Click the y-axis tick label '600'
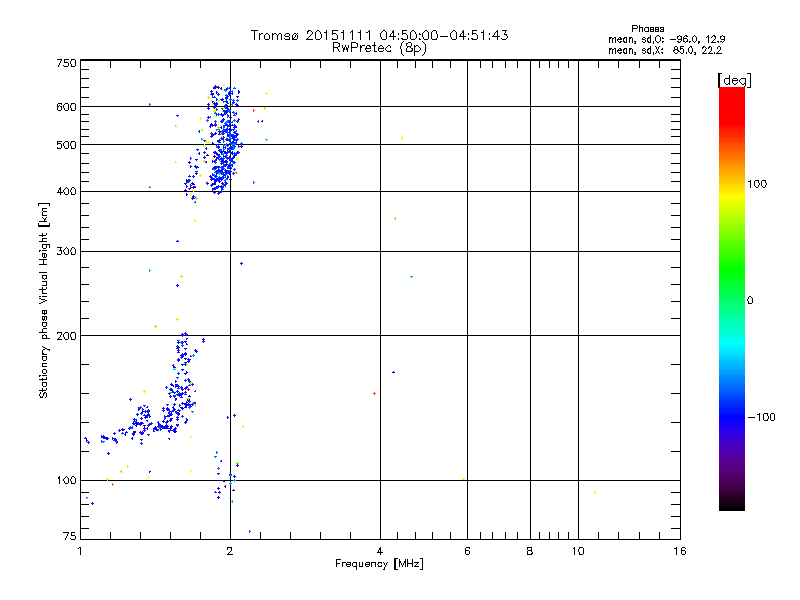The height and width of the screenshot is (600, 800). coord(66,107)
